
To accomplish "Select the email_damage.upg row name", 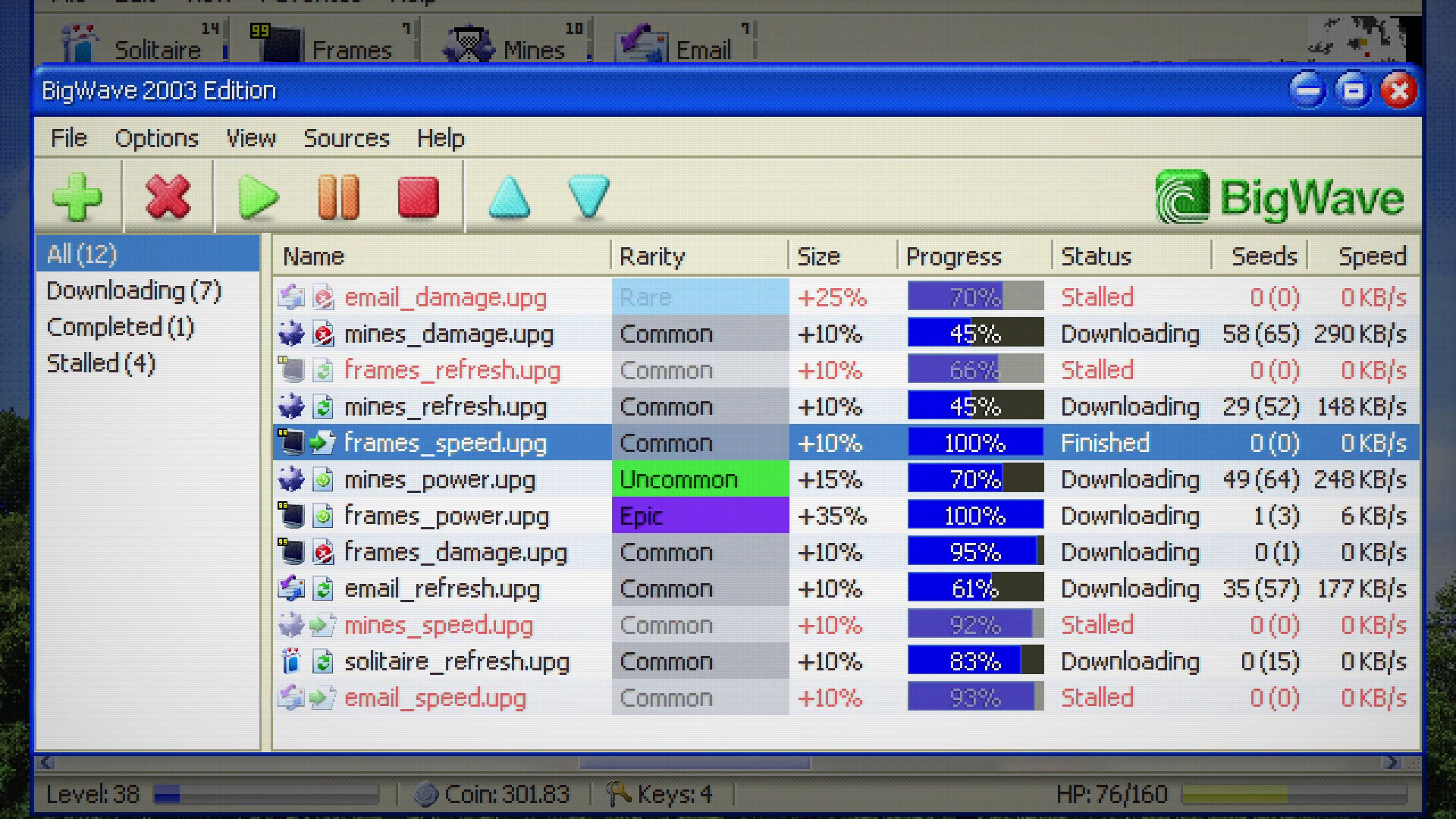I will (445, 297).
